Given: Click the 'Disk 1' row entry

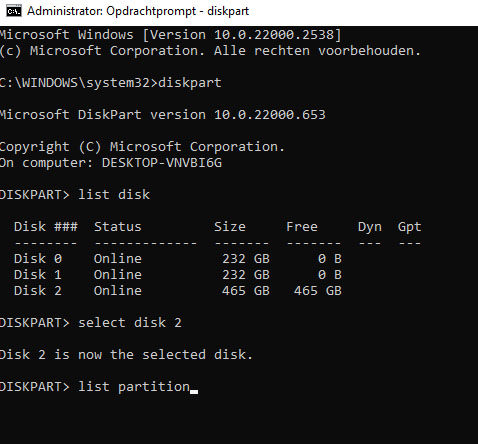Looking at the screenshot, I should [178, 275].
